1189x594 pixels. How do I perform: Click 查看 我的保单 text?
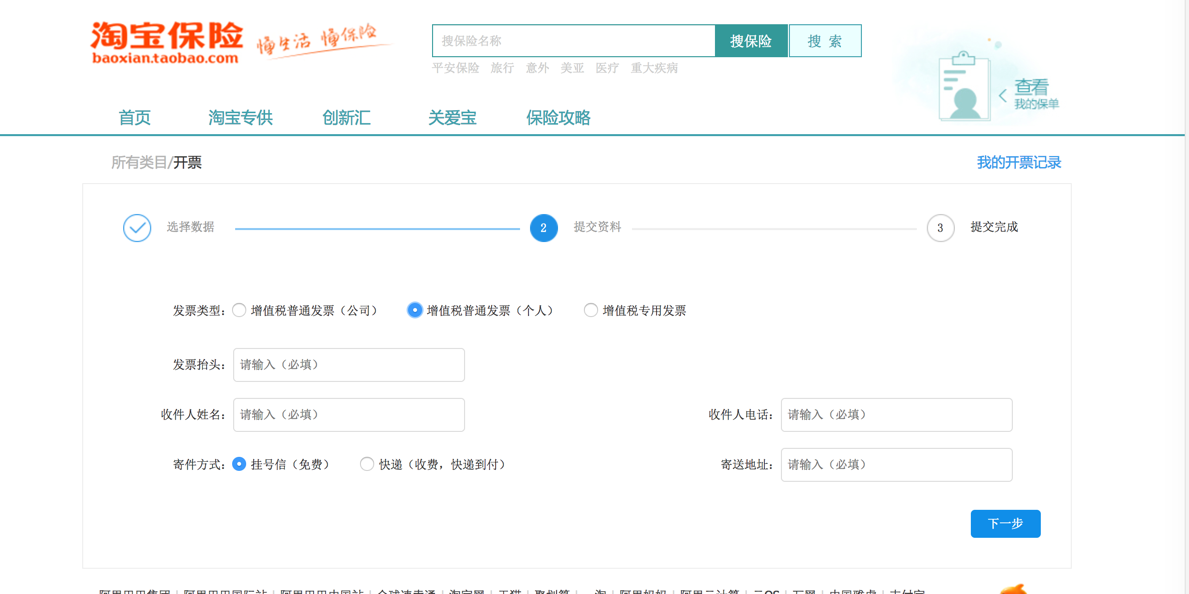coord(1037,95)
